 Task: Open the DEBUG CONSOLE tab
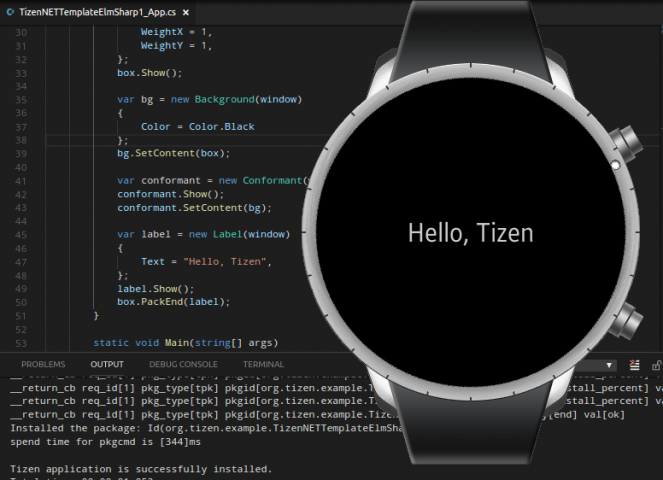pyautogui.click(x=183, y=365)
